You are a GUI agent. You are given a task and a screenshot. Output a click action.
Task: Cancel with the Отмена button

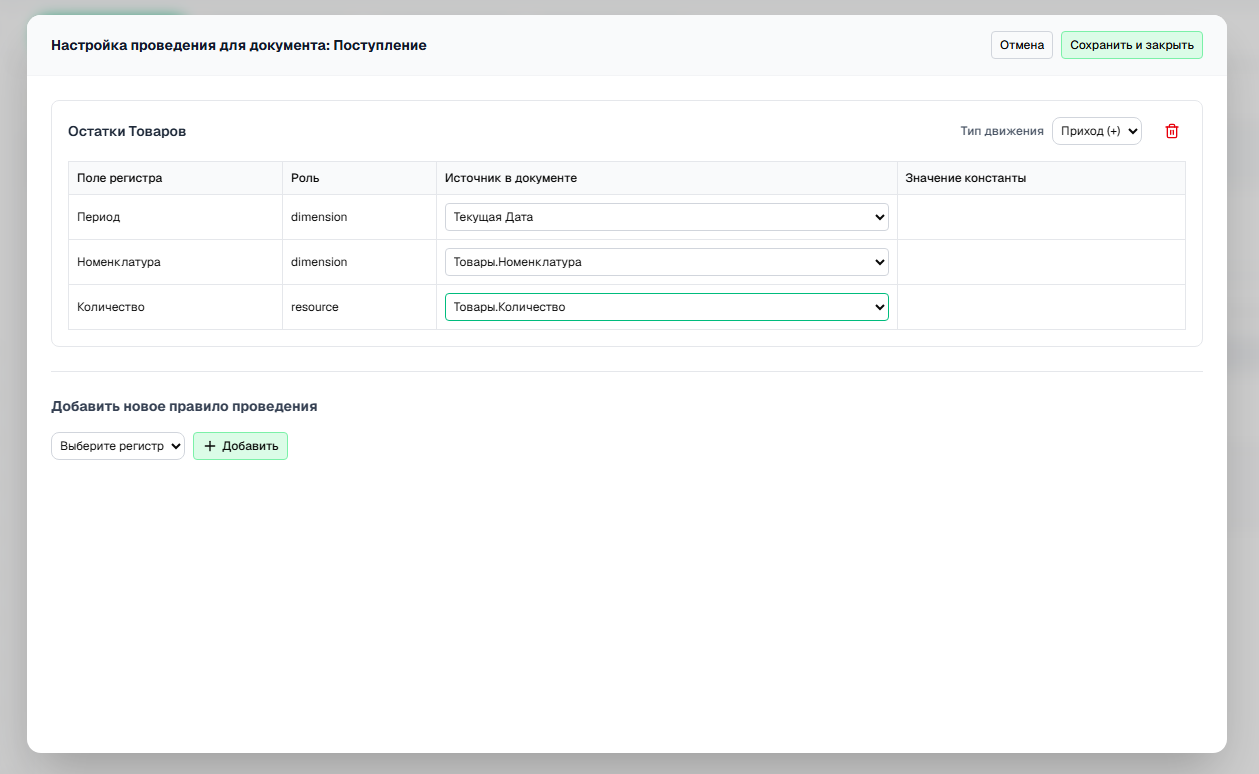(1022, 45)
